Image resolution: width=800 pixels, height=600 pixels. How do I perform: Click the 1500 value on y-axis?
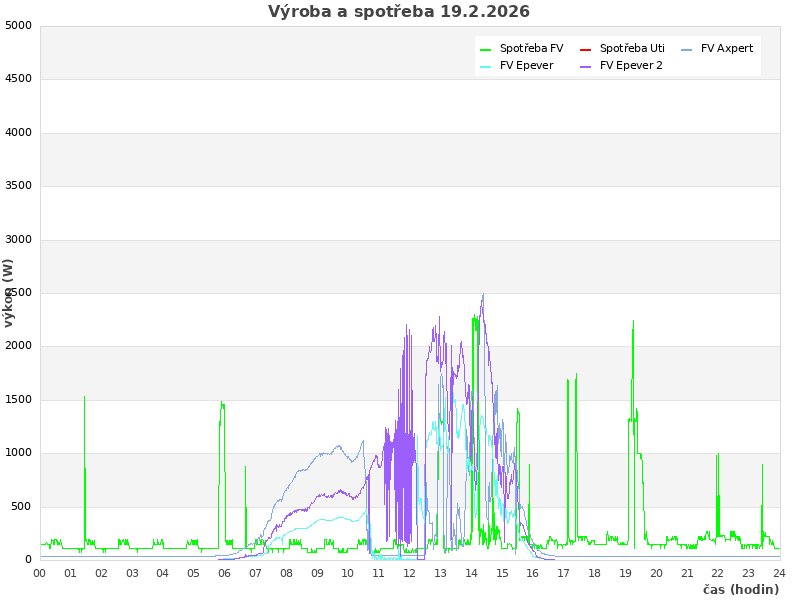tap(18, 399)
